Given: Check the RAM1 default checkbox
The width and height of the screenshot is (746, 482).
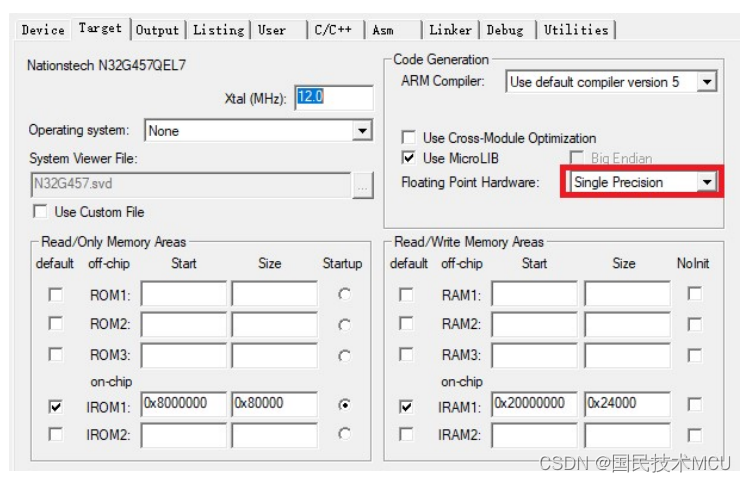Looking at the screenshot, I should (x=406, y=295).
